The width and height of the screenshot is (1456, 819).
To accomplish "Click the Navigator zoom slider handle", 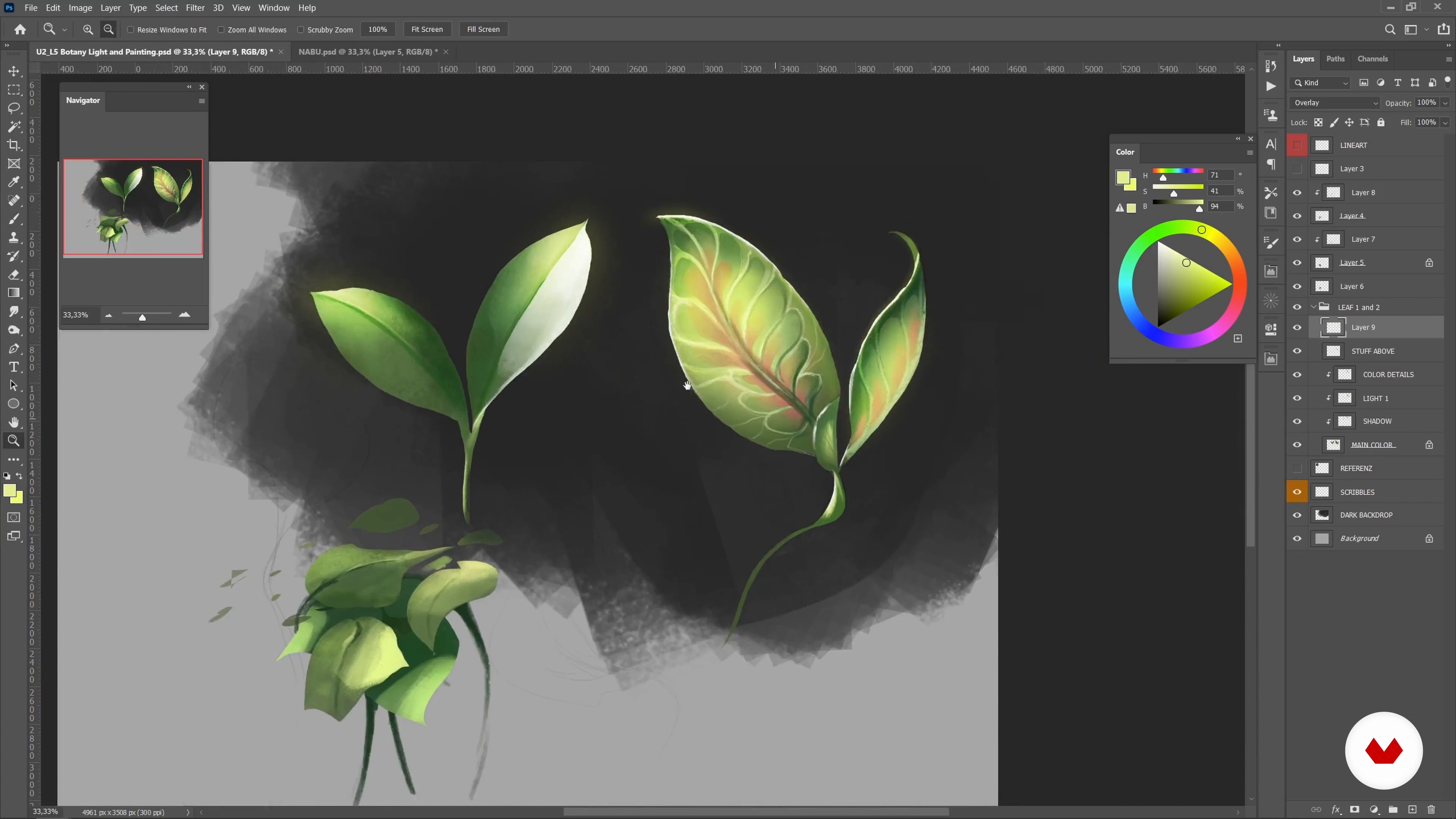I will coord(143,318).
